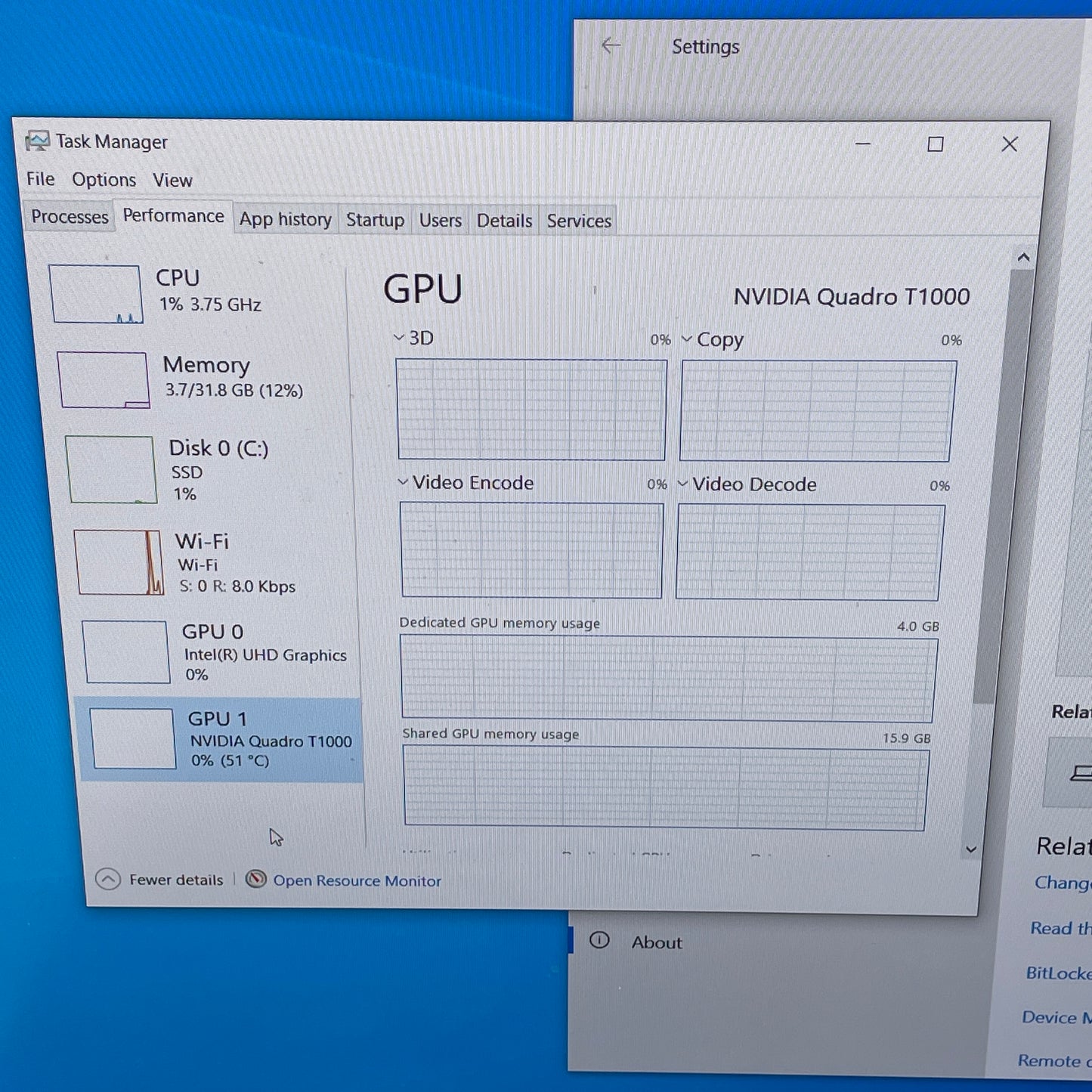Click the Fewer details arrow icon
Image resolution: width=1092 pixels, height=1092 pixels.
[108, 879]
